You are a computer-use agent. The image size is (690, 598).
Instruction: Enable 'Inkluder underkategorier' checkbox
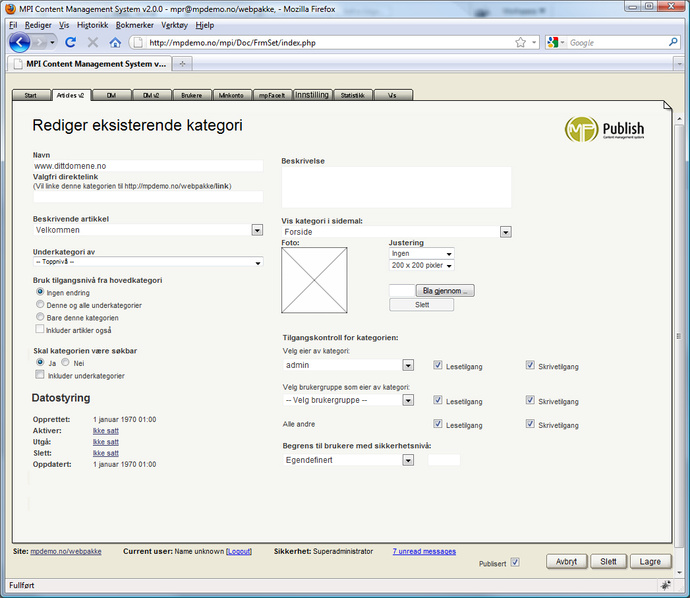(40, 376)
